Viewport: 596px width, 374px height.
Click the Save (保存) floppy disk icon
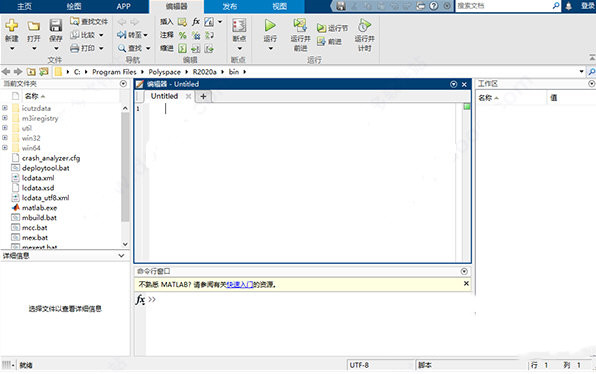56,25
